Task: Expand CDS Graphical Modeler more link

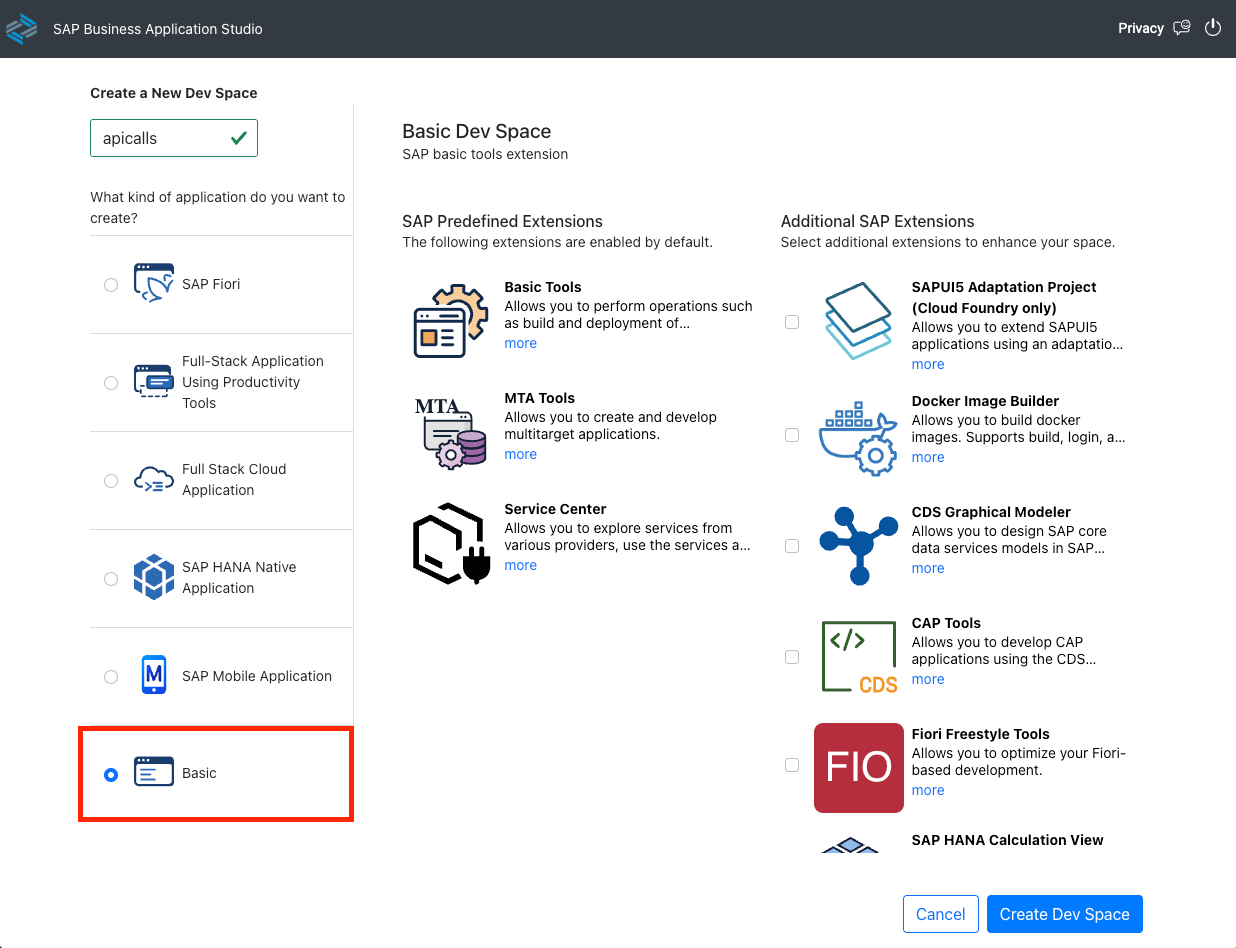Action: coord(928,568)
